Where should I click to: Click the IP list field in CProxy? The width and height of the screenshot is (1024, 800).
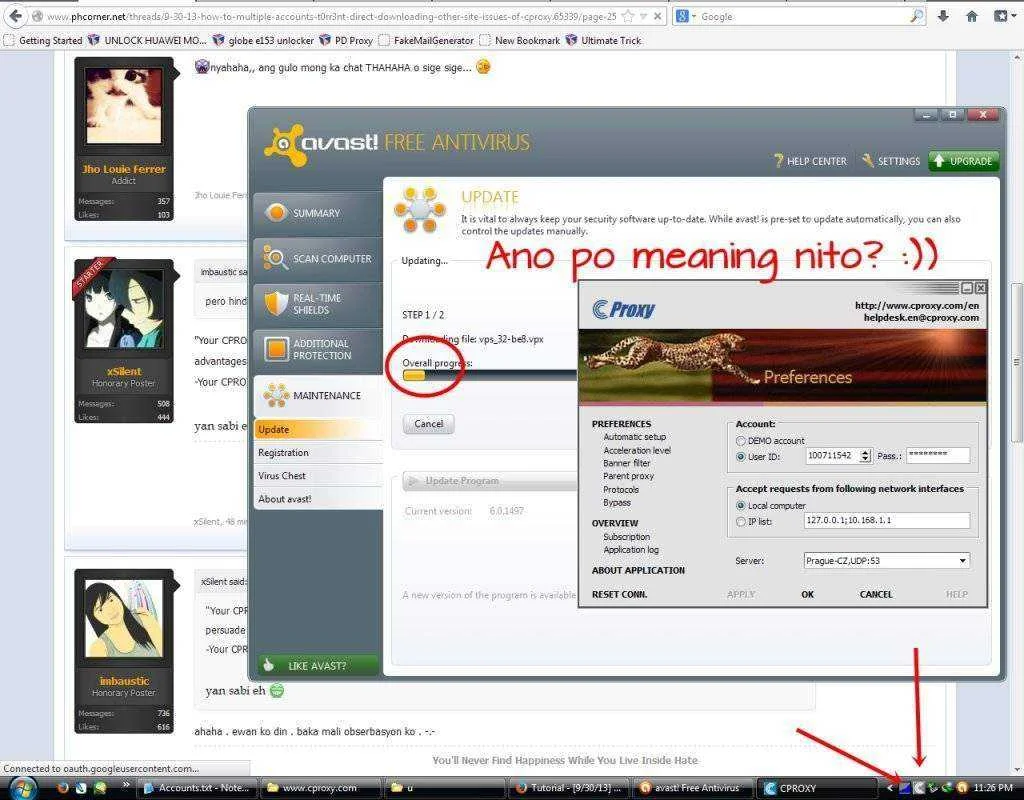click(x=886, y=520)
